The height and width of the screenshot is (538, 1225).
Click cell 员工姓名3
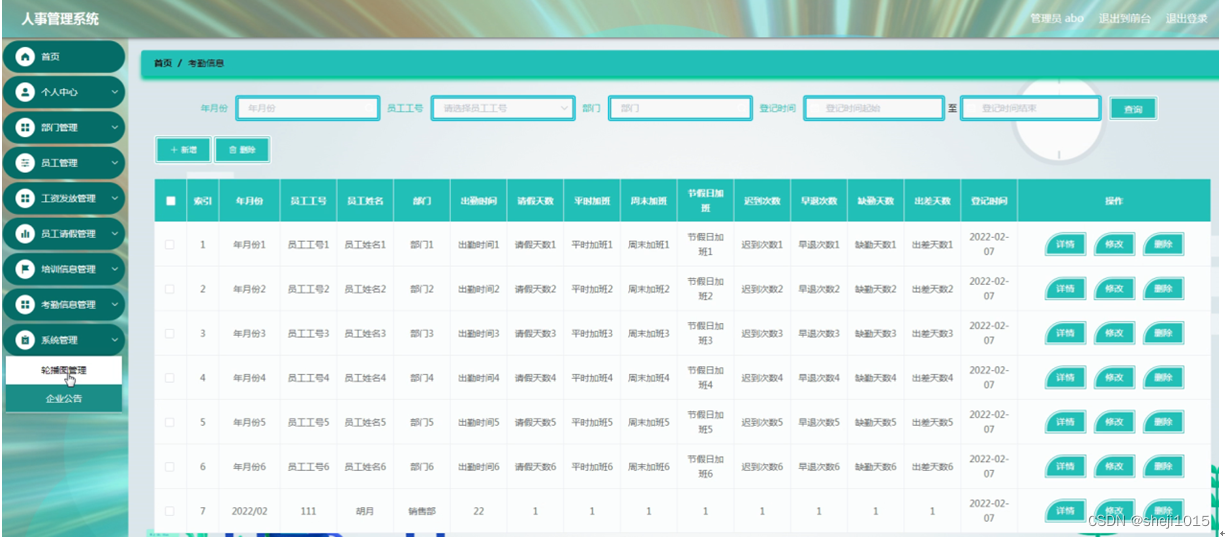(365, 333)
